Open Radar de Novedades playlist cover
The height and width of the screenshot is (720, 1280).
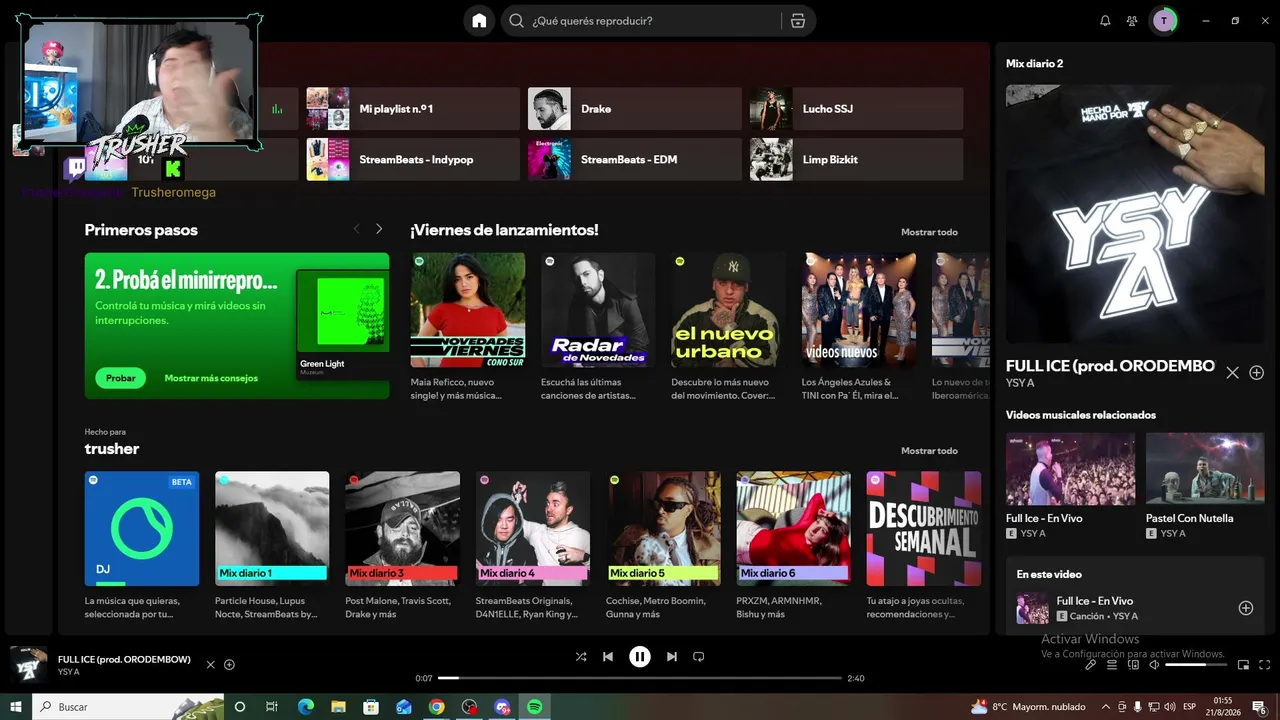click(x=598, y=310)
